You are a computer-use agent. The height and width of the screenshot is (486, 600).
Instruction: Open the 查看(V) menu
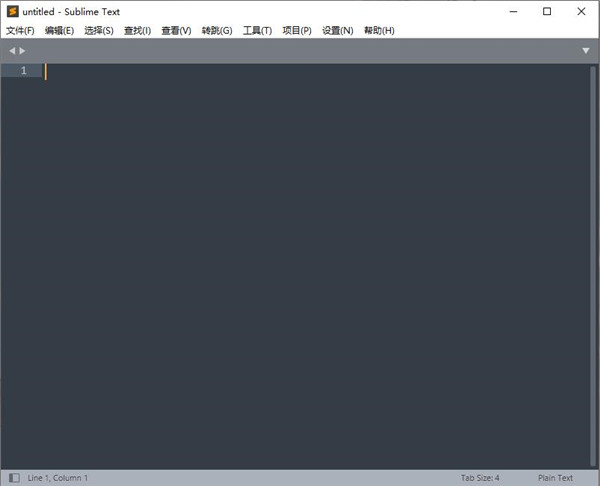176,31
